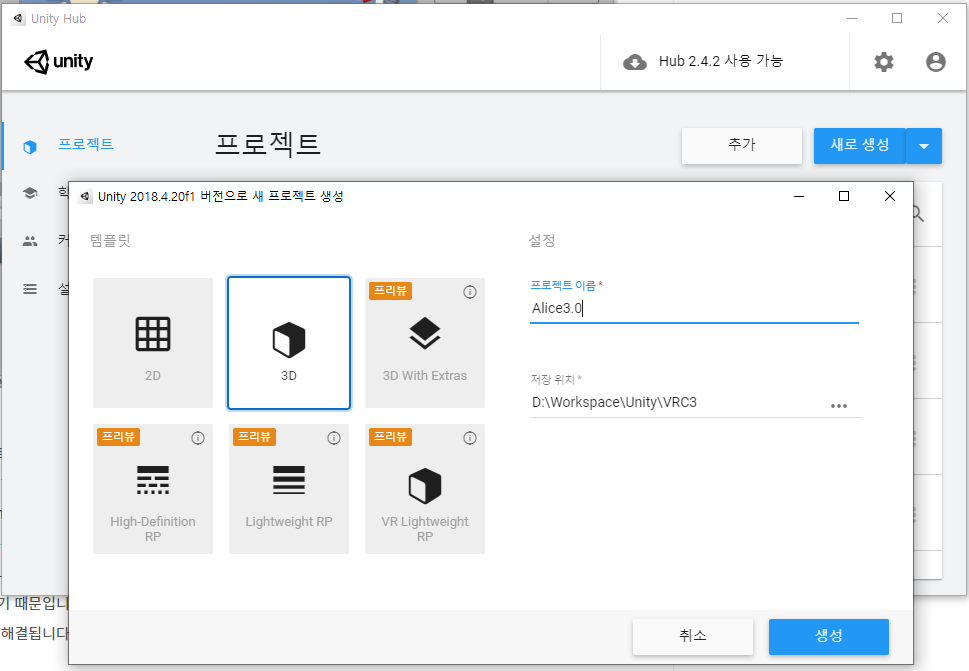Close the new project dialog

coord(890,196)
